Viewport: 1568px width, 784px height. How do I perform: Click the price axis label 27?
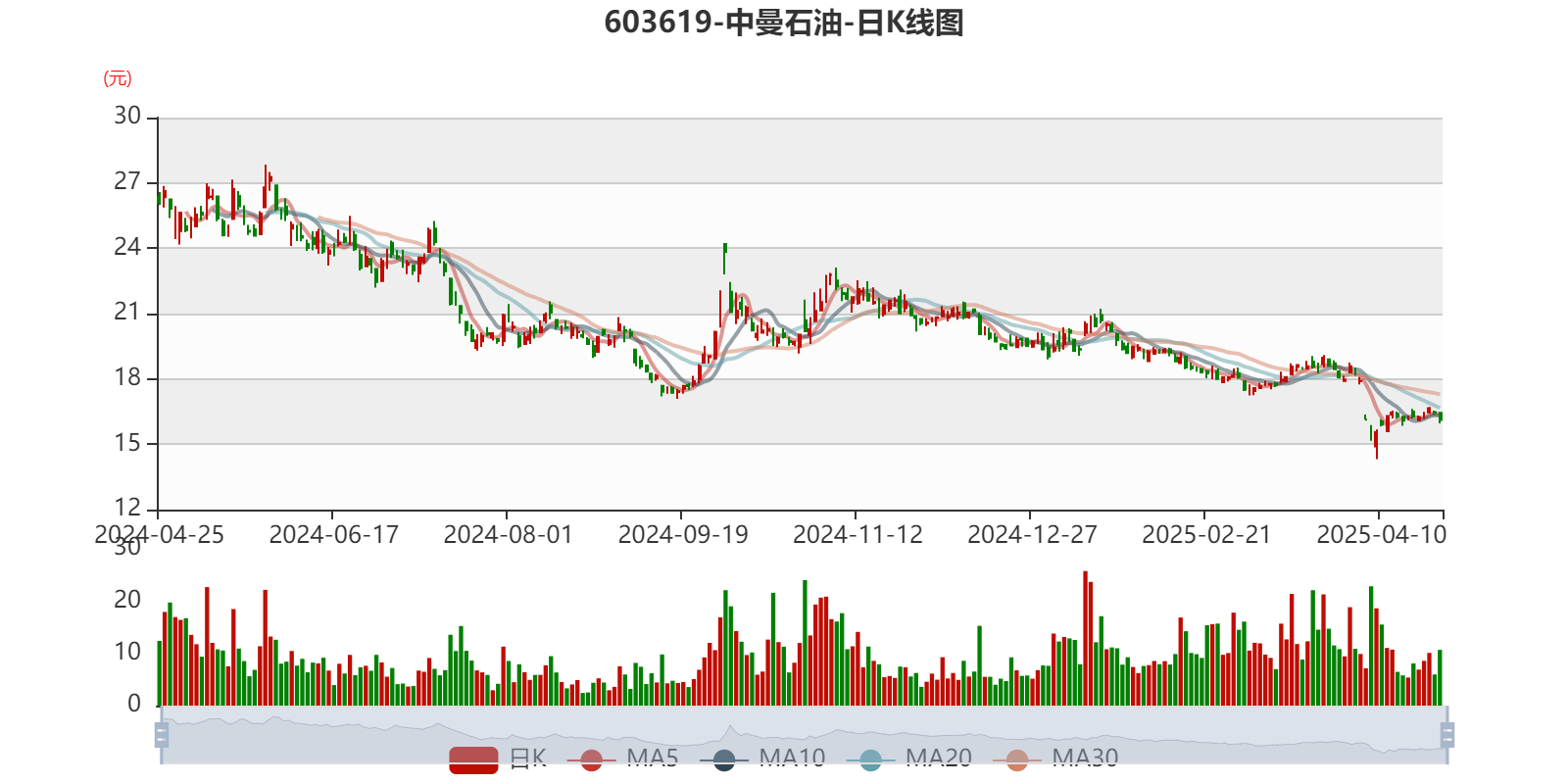[127, 181]
